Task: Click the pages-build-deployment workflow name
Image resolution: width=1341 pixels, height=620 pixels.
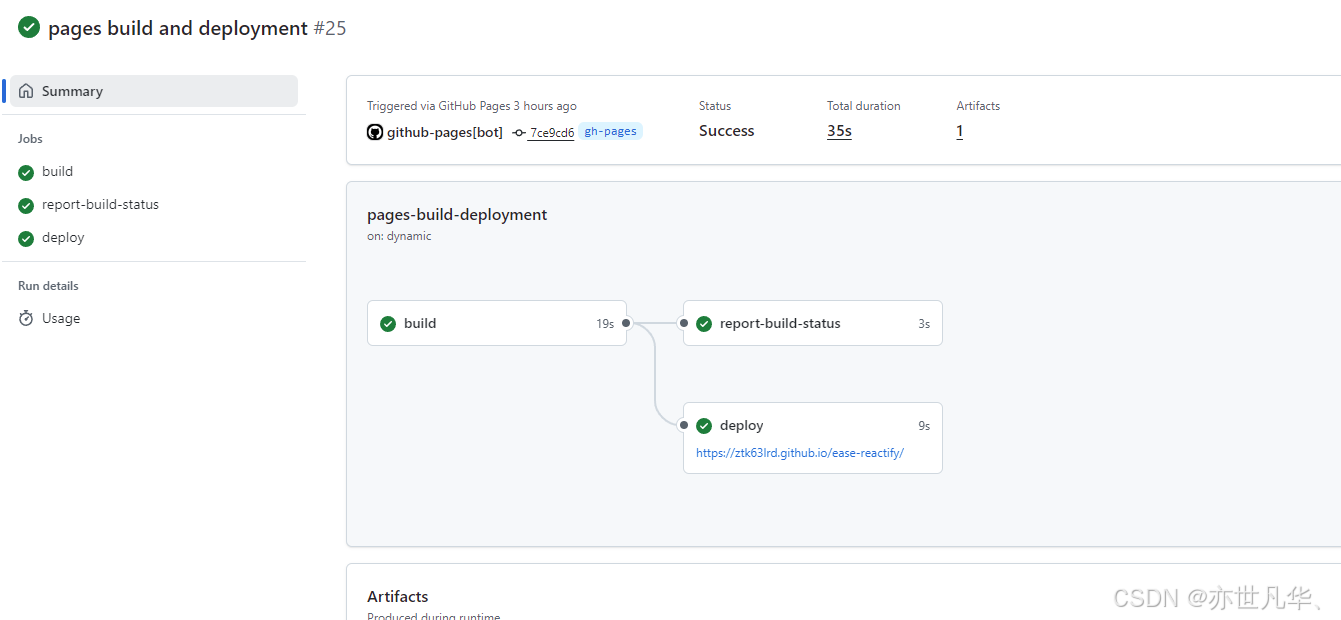Action: click(457, 215)
